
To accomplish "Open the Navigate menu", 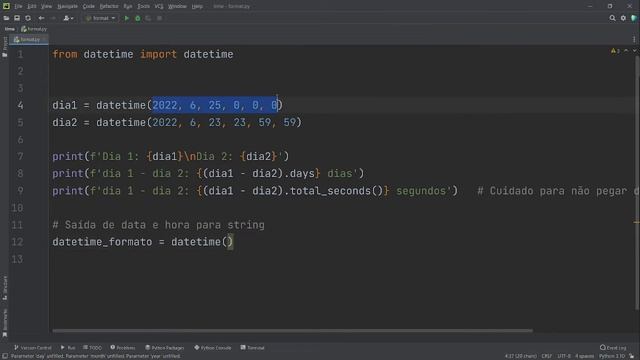I will (x=67, y=6).
